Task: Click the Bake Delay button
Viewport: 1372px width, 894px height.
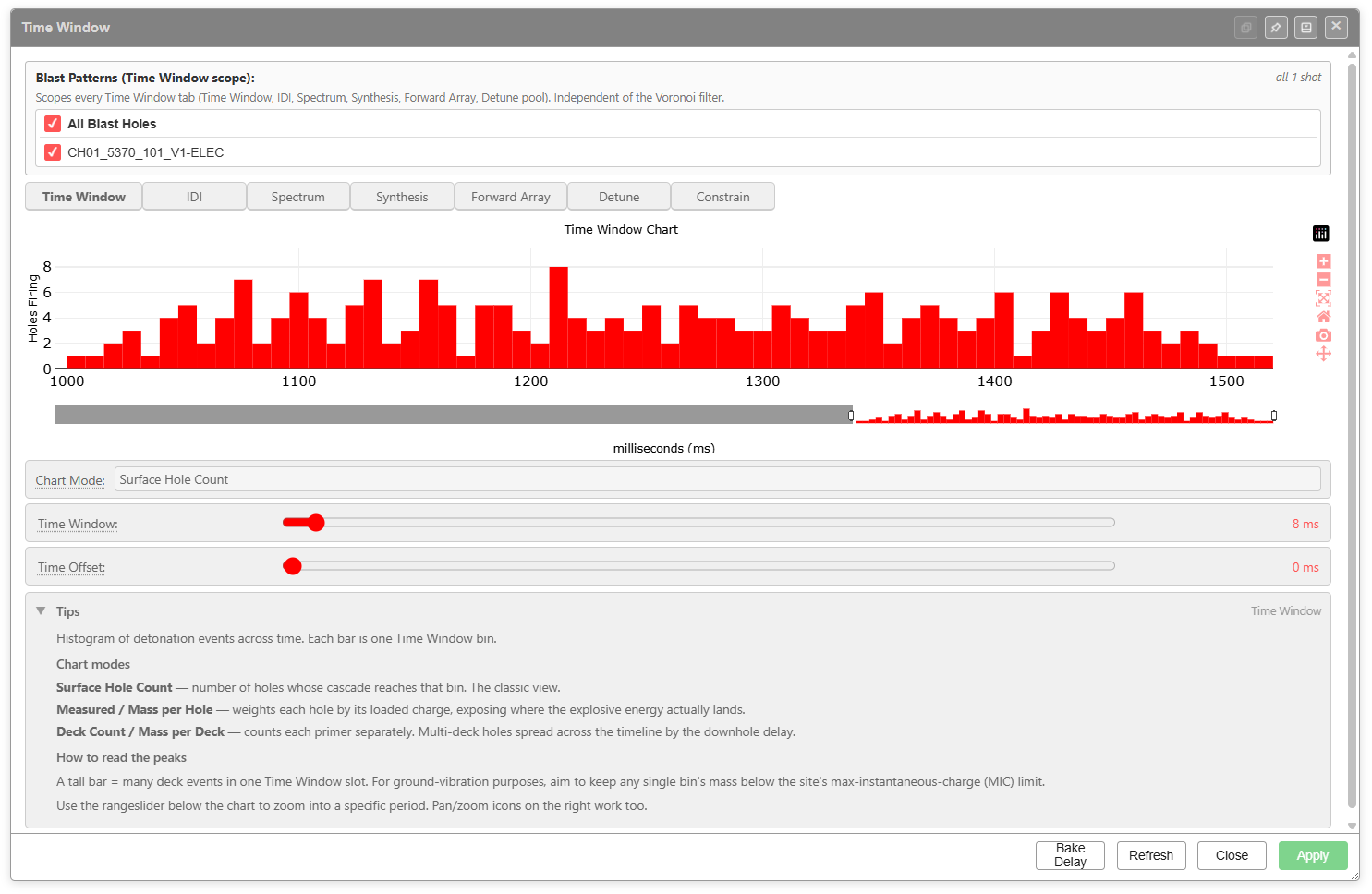Action: pyautogui.click(x=1070, y=855)
